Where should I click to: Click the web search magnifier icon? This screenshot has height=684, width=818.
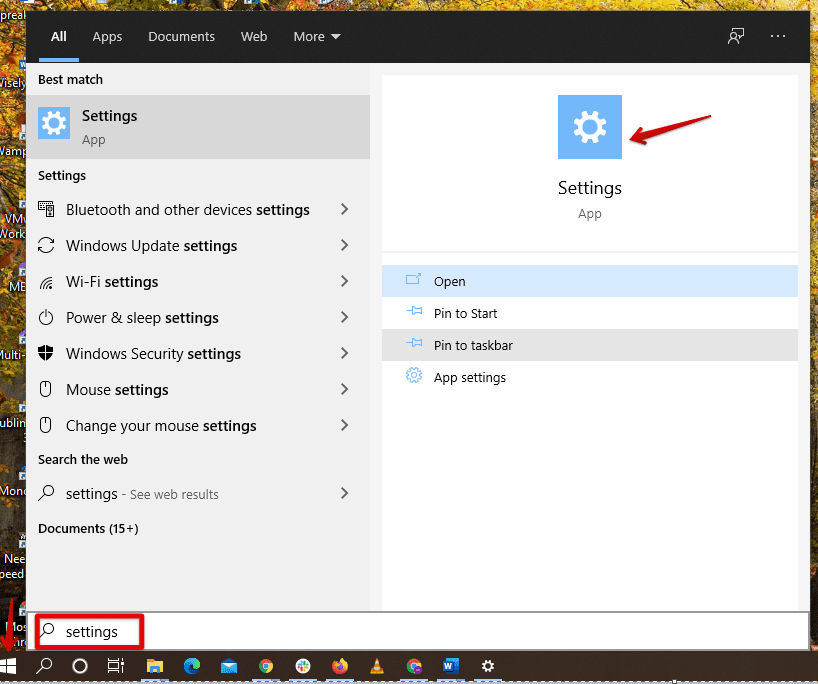[46, 493]
